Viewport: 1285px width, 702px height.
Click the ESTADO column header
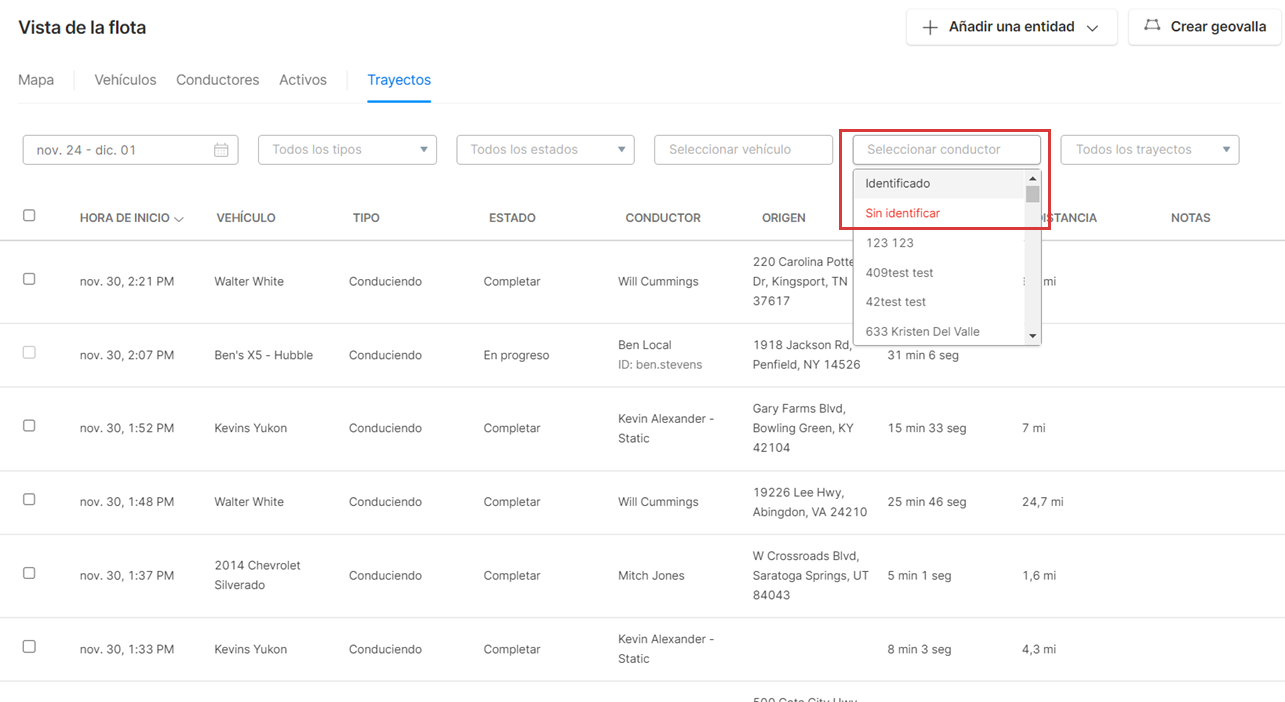[x=512, y=218]
